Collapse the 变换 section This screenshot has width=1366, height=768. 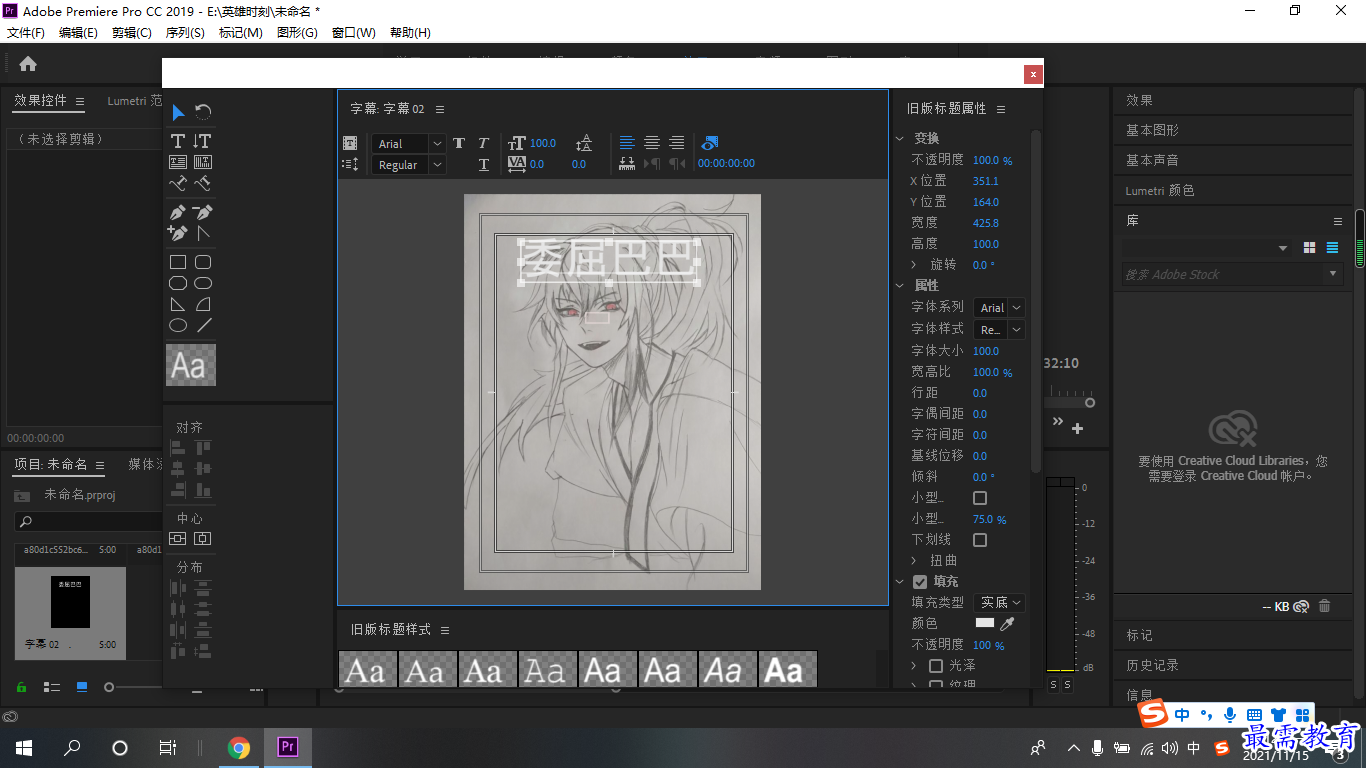click(900, 138)
